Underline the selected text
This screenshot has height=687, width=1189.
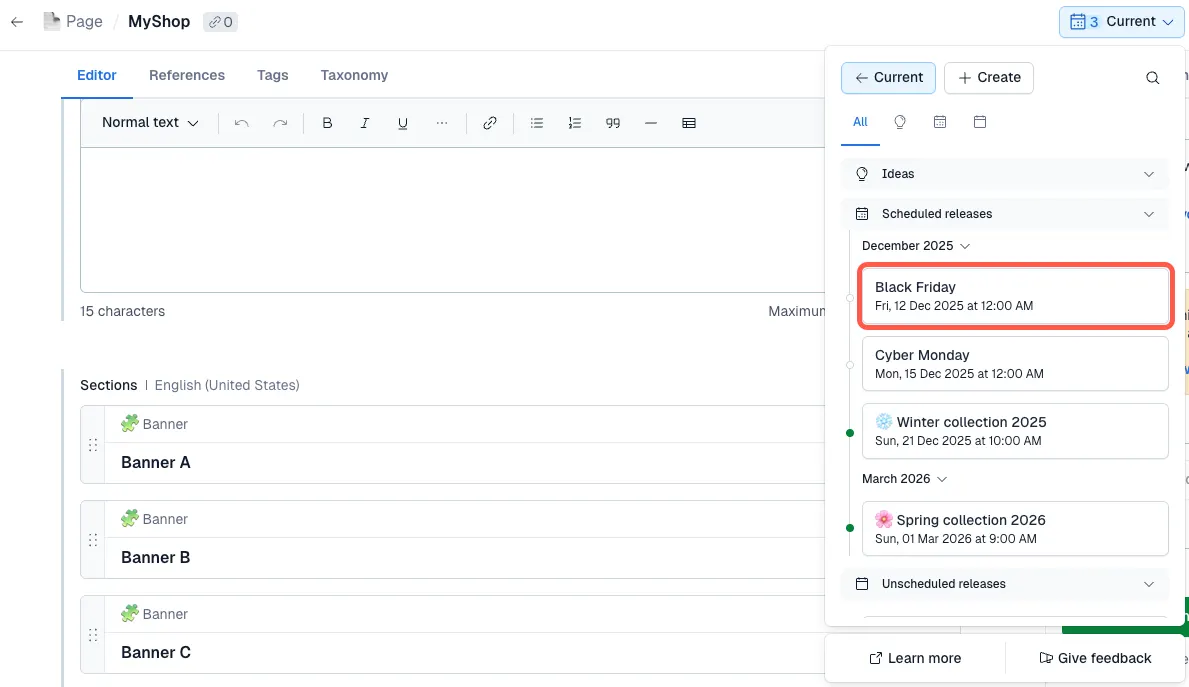pos(402,122)
